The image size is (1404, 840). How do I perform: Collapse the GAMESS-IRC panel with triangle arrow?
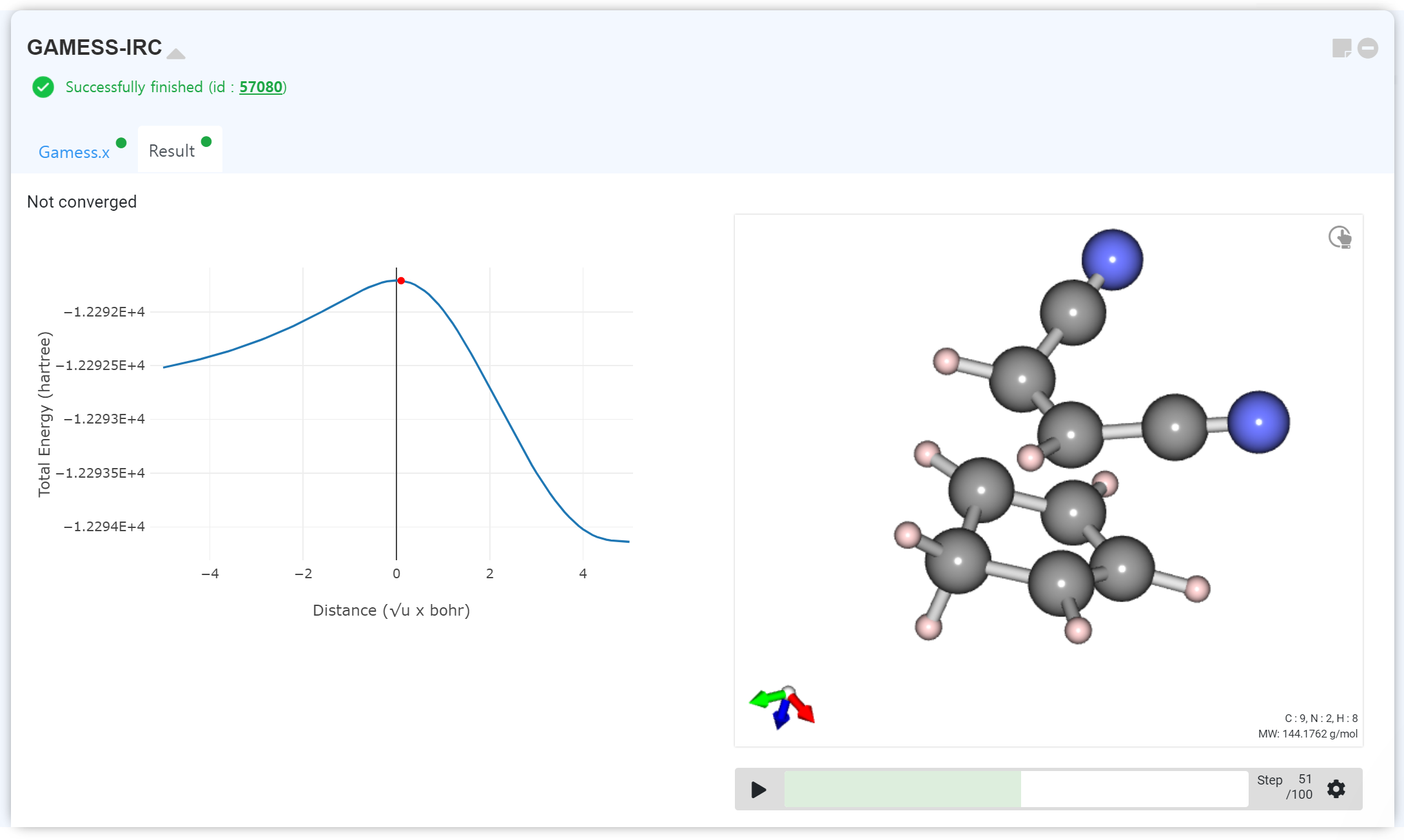176,54
